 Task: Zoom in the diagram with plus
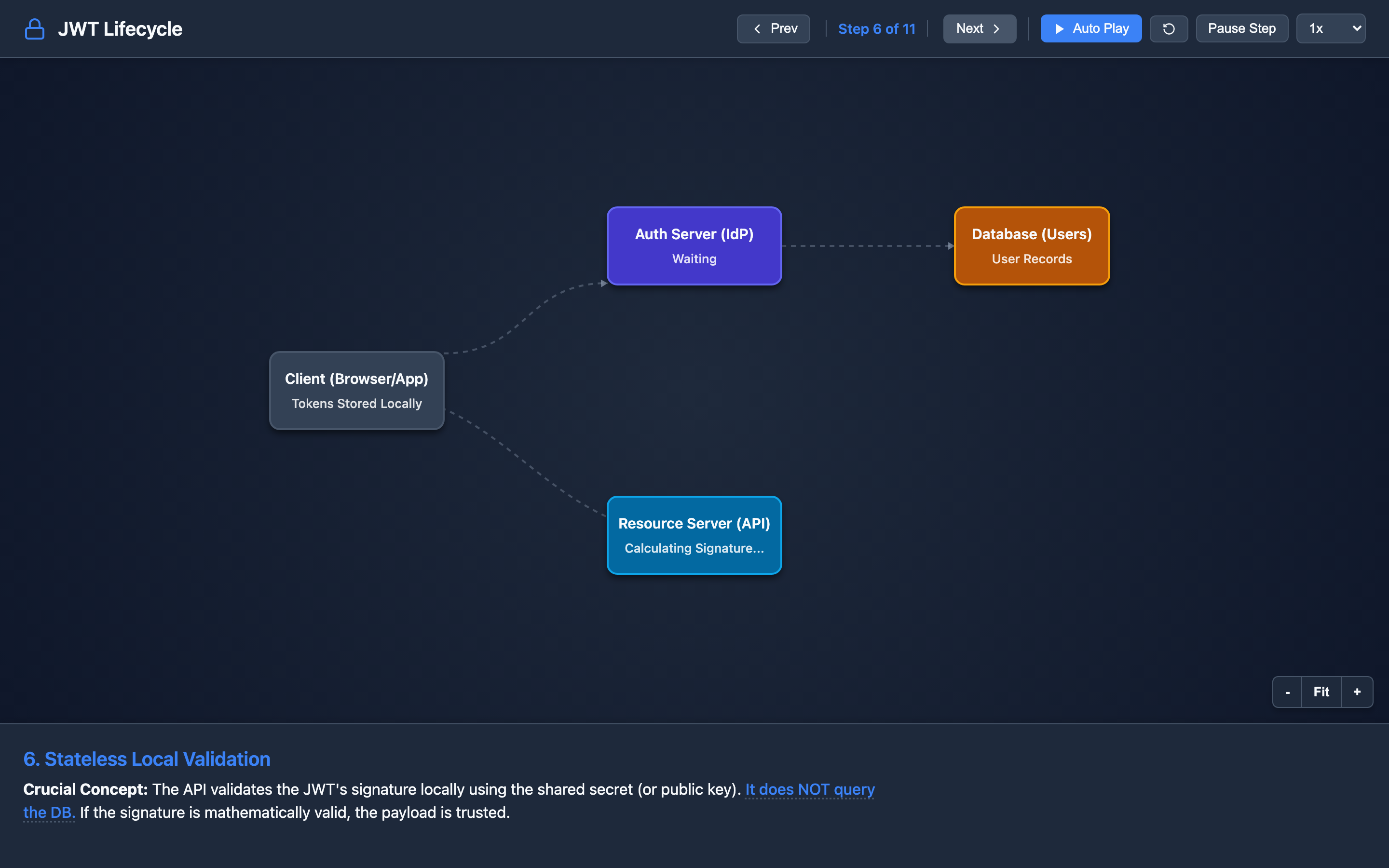coord(1357,692)
